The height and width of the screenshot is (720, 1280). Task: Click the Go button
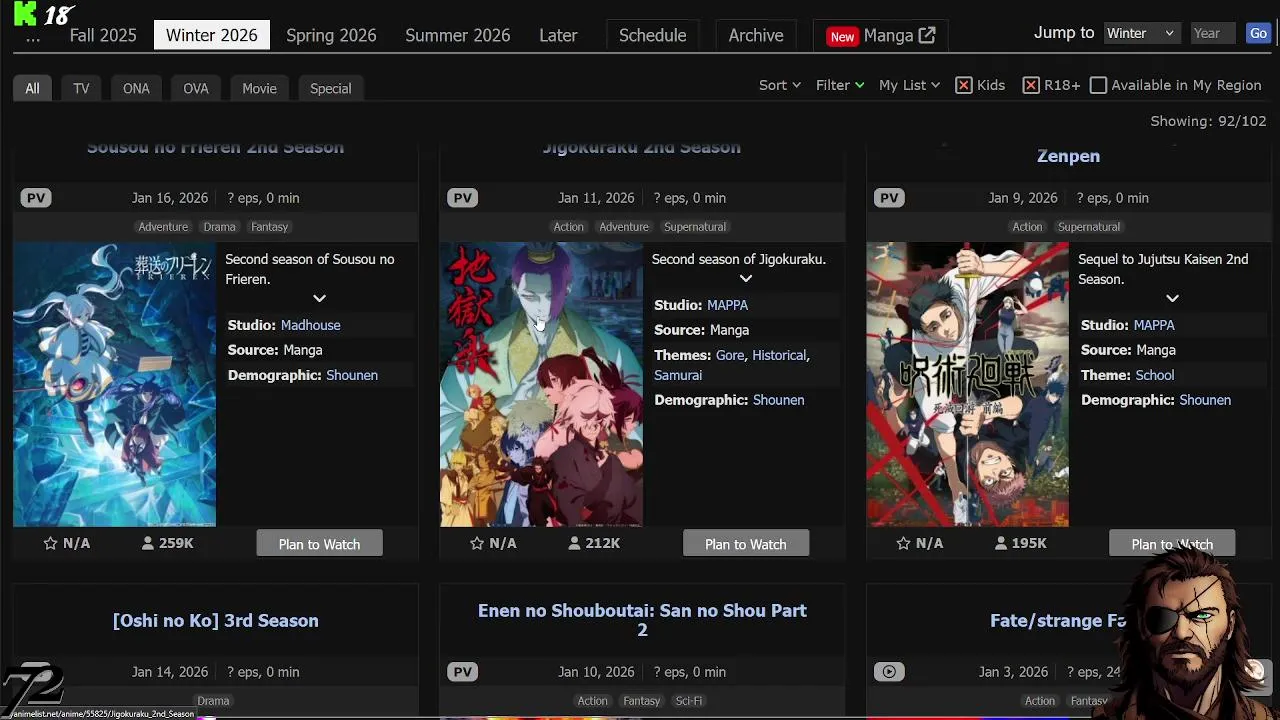pos(1258,33)
